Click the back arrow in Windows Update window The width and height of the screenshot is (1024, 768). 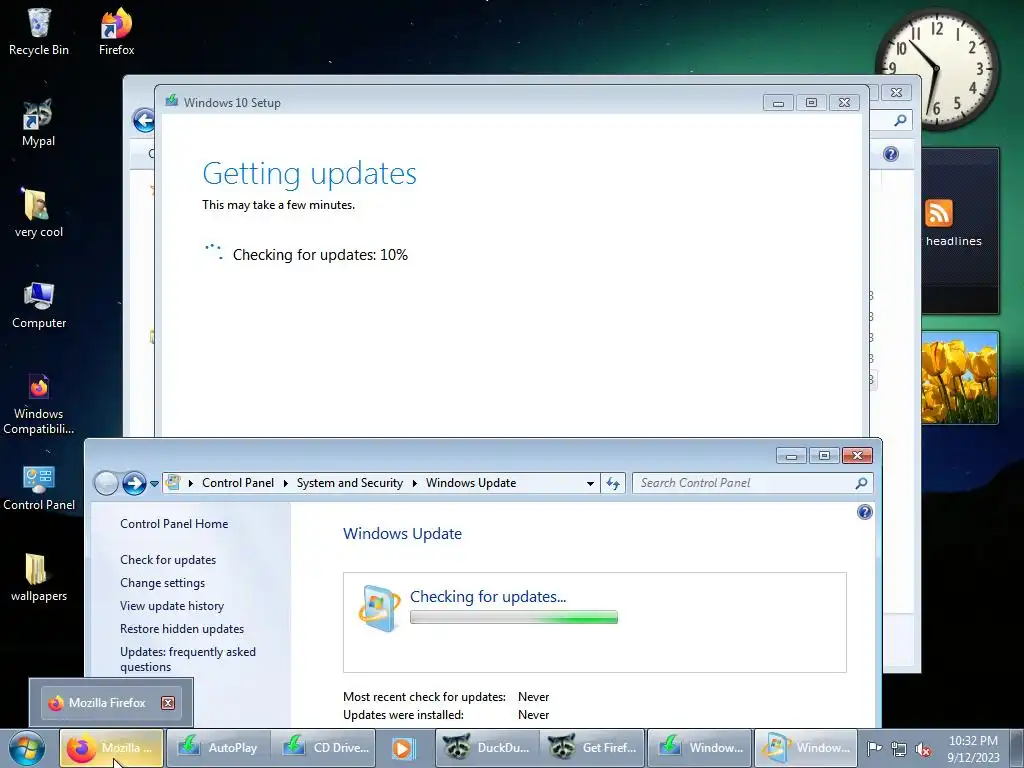(x=106, y=483)
